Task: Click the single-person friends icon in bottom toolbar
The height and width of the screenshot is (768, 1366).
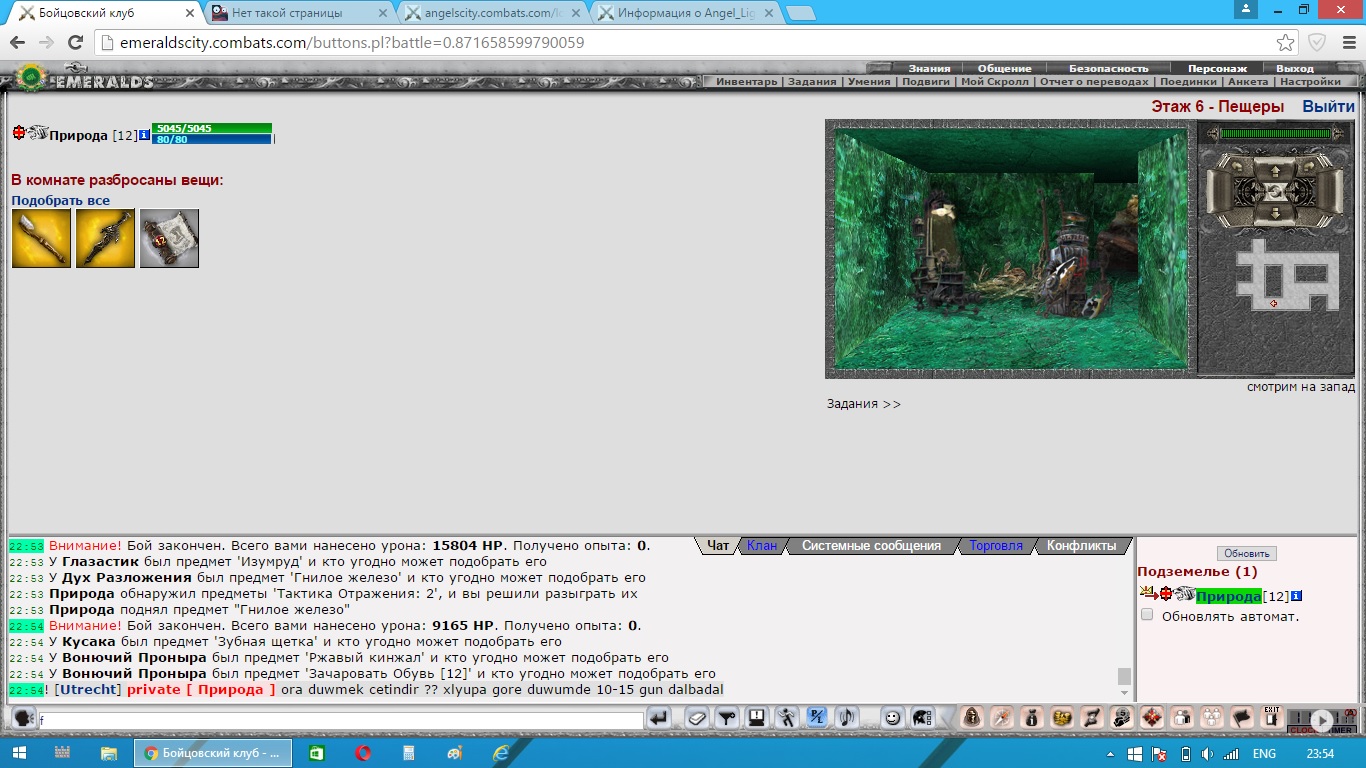Action: click(1182, 717)
